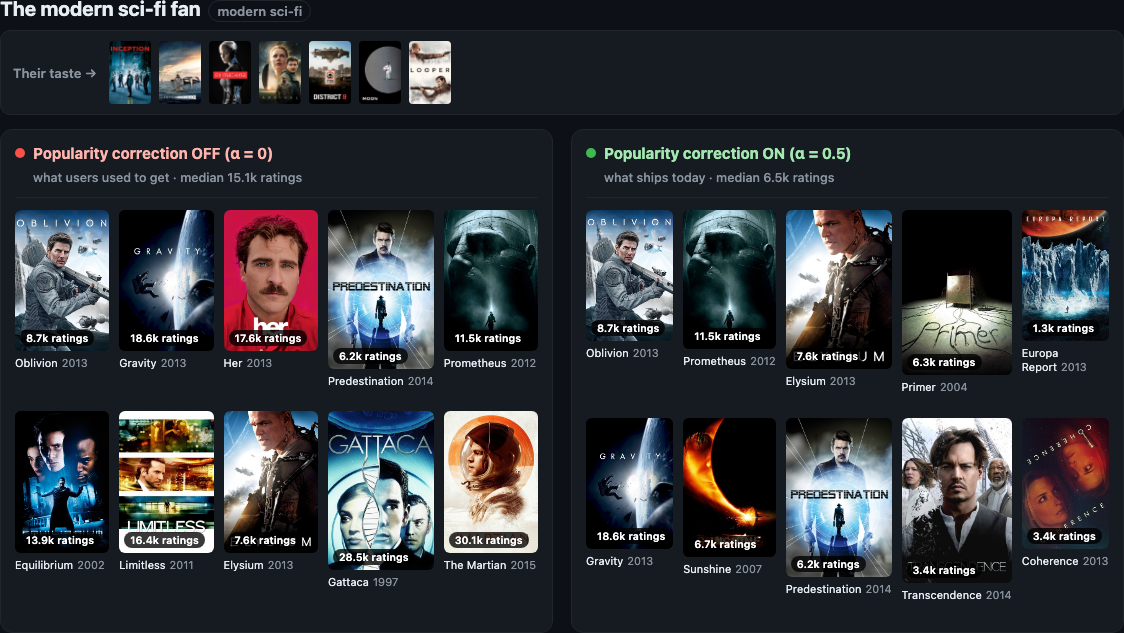This screenshot has width=1124, height=633.
Task: Click the red Popularity correction OFF status dot
Action: (x=20, y=153)
